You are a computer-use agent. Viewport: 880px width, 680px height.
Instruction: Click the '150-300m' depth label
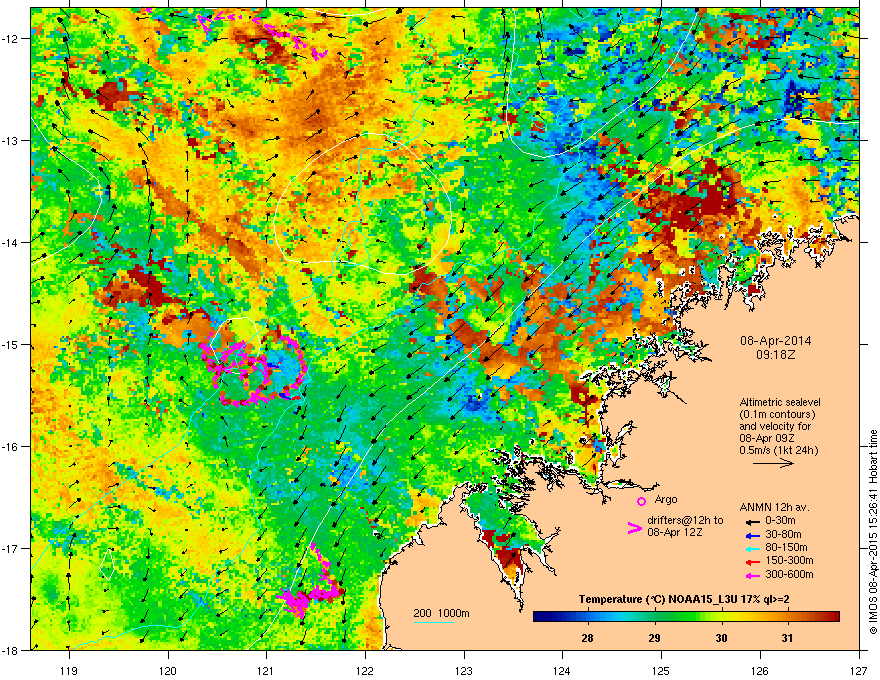tap(789, 560)
